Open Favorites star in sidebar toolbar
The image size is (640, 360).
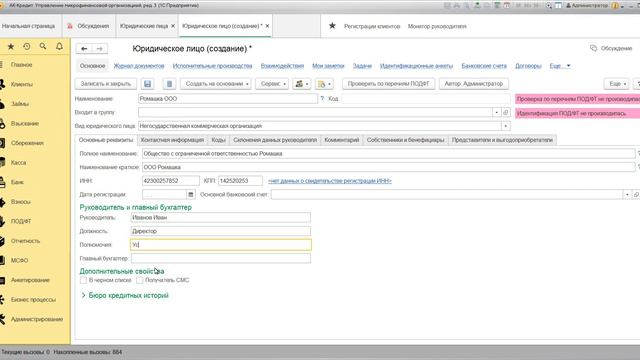[11, 47]
